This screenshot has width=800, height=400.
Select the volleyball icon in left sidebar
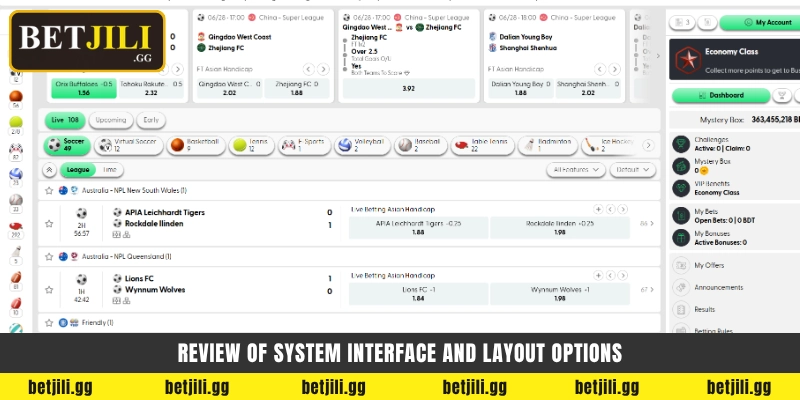[x=16, y=174]
